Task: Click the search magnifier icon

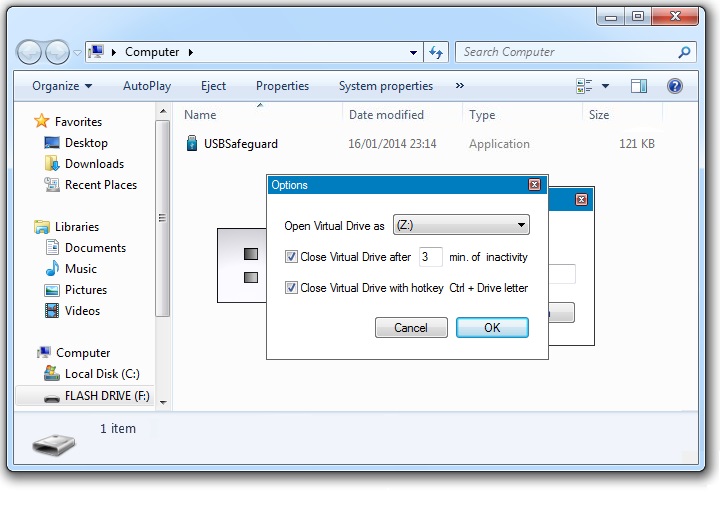Action: [684, 52]
